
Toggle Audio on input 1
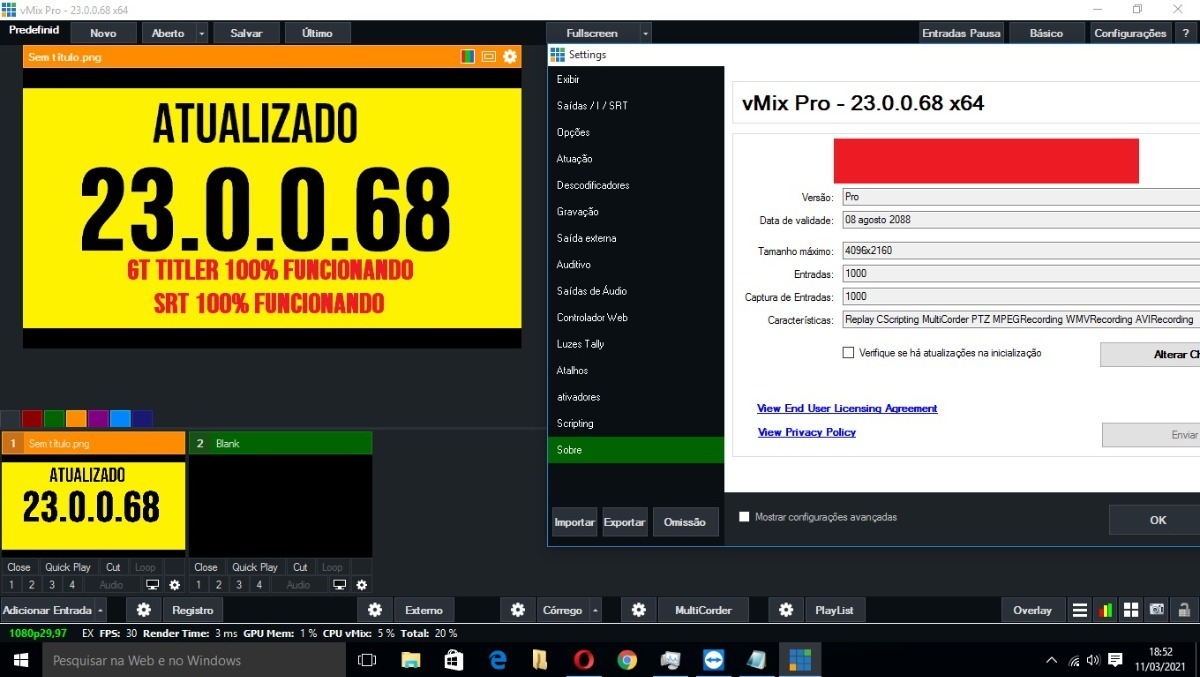coord(111,585)
